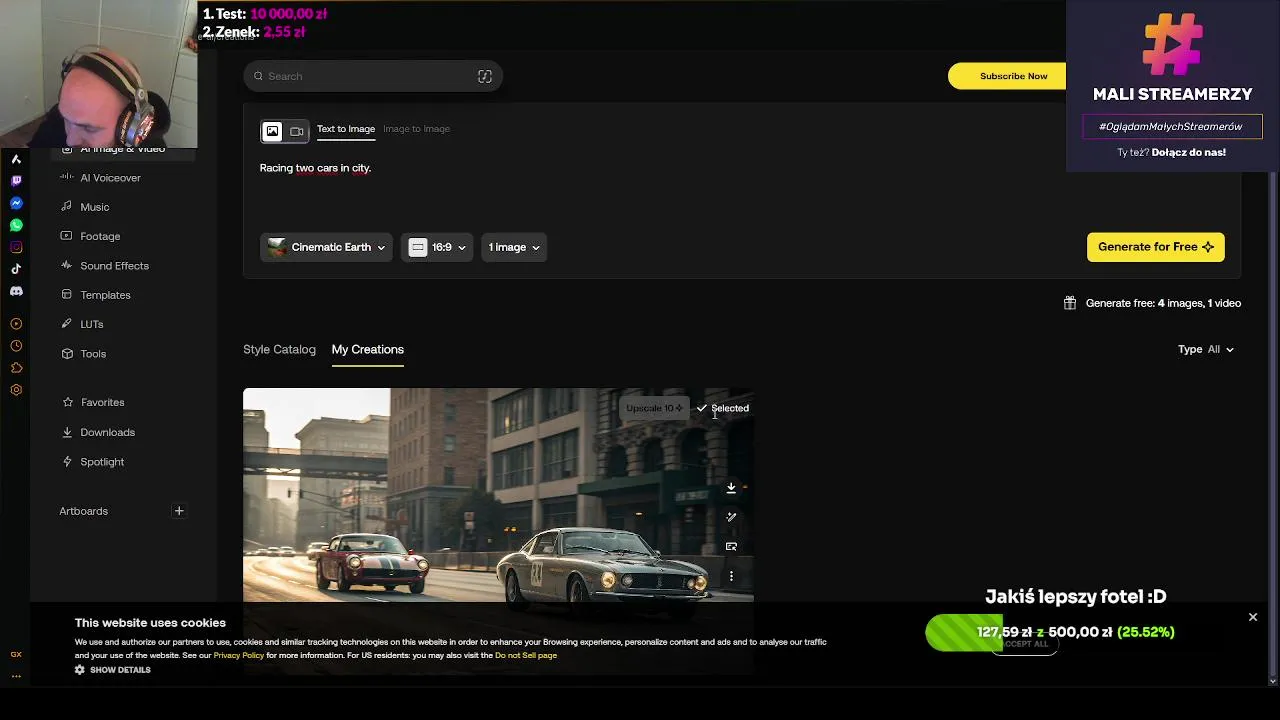1280x720 pixels.
Task: Add a new artboard with plus icon
Action: pyautogui.click(x=179, y=511)
